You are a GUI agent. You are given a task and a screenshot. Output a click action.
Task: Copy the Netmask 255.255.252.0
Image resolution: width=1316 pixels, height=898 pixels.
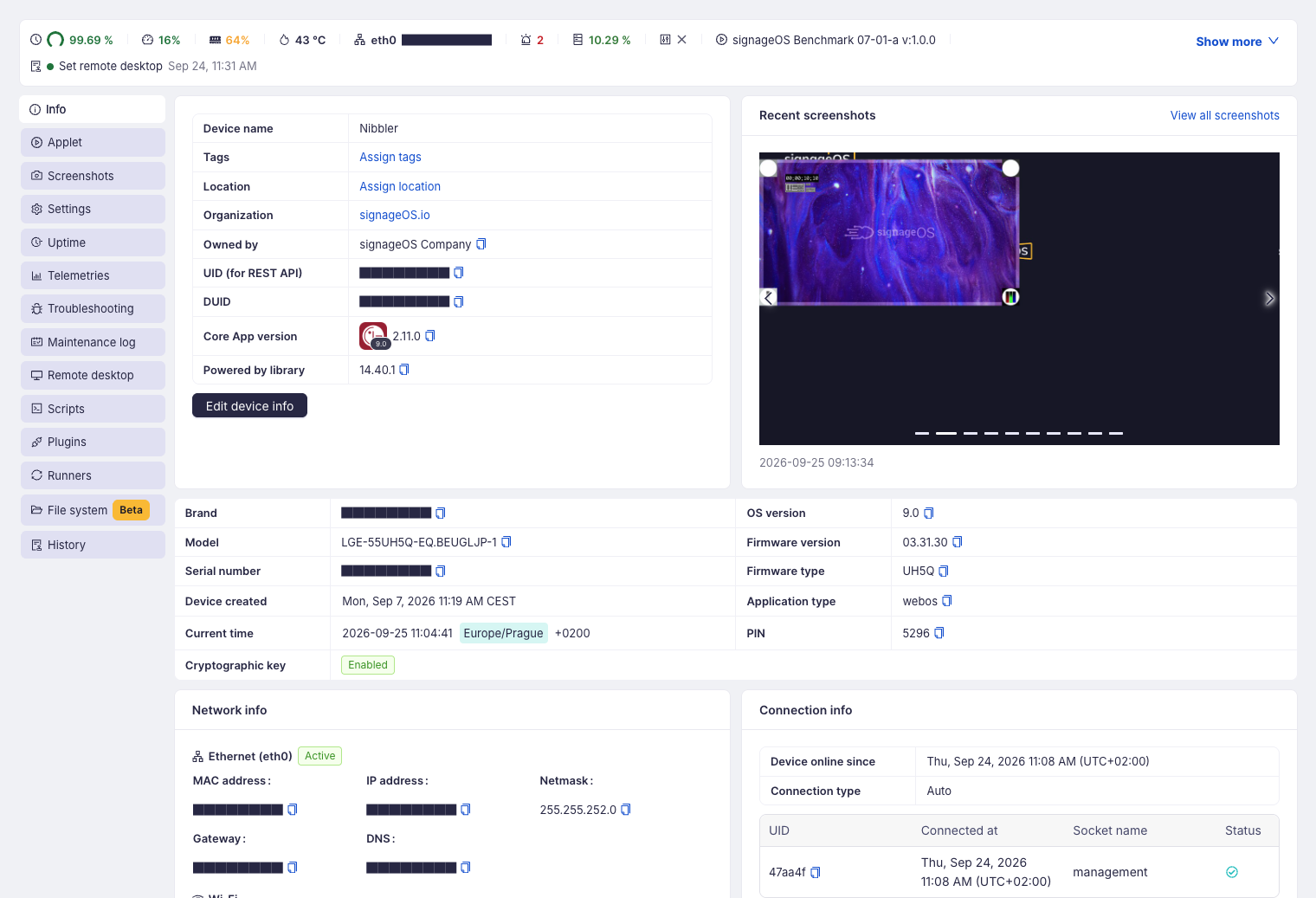click(626, 810)
